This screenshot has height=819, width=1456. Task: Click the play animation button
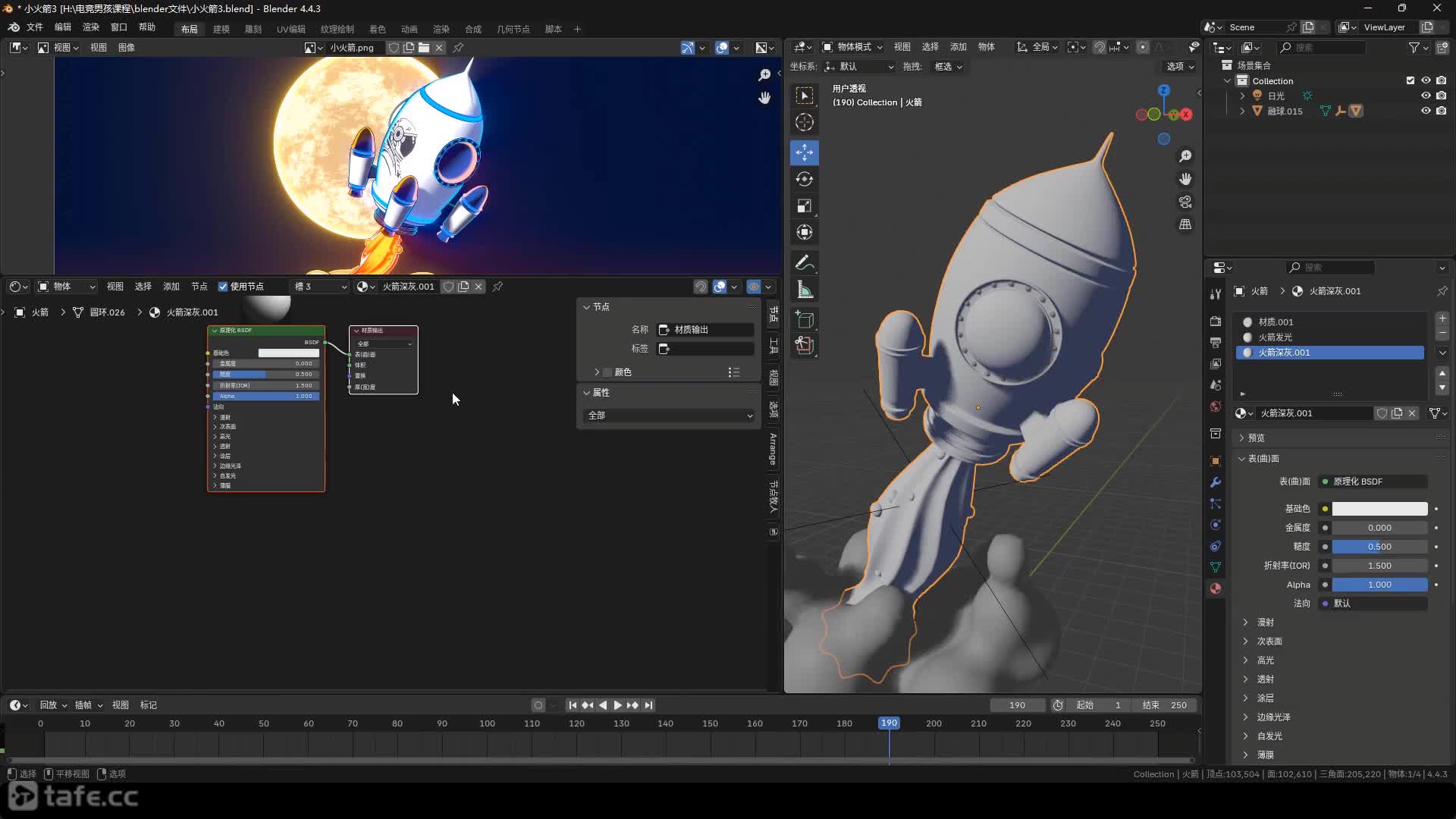point(618,705)
